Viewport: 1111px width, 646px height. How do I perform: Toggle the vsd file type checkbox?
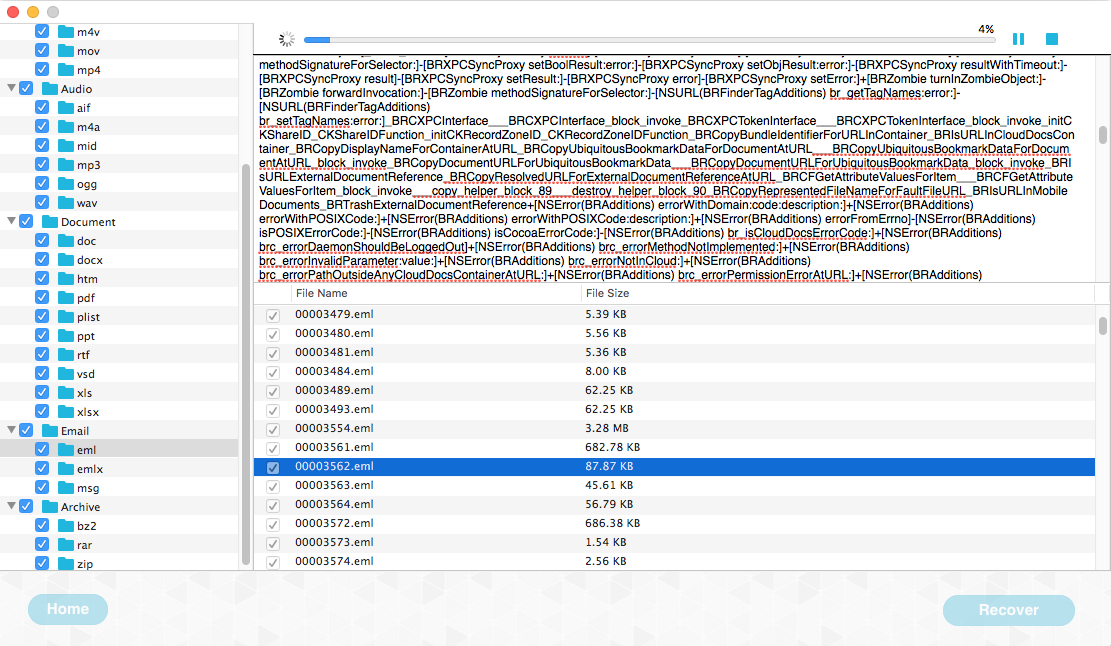tap(42, 373)
